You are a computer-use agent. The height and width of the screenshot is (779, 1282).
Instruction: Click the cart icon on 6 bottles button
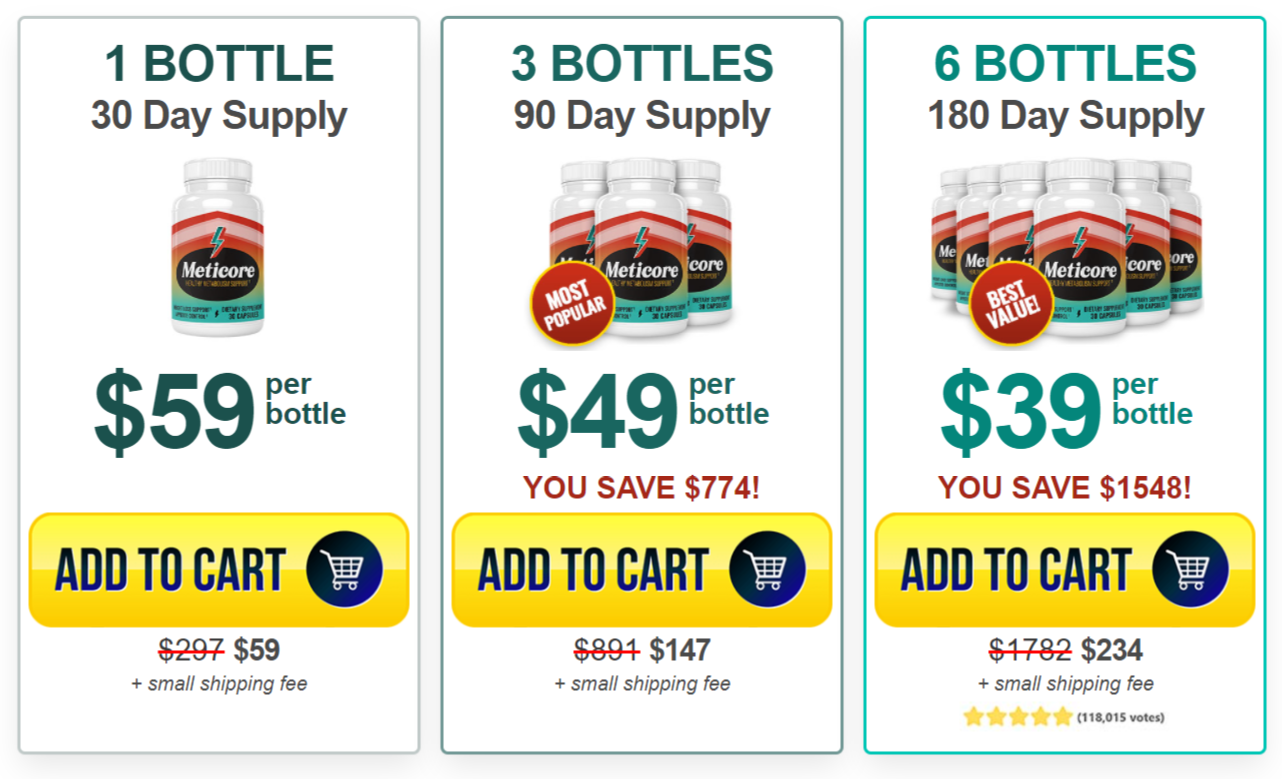1190,569
